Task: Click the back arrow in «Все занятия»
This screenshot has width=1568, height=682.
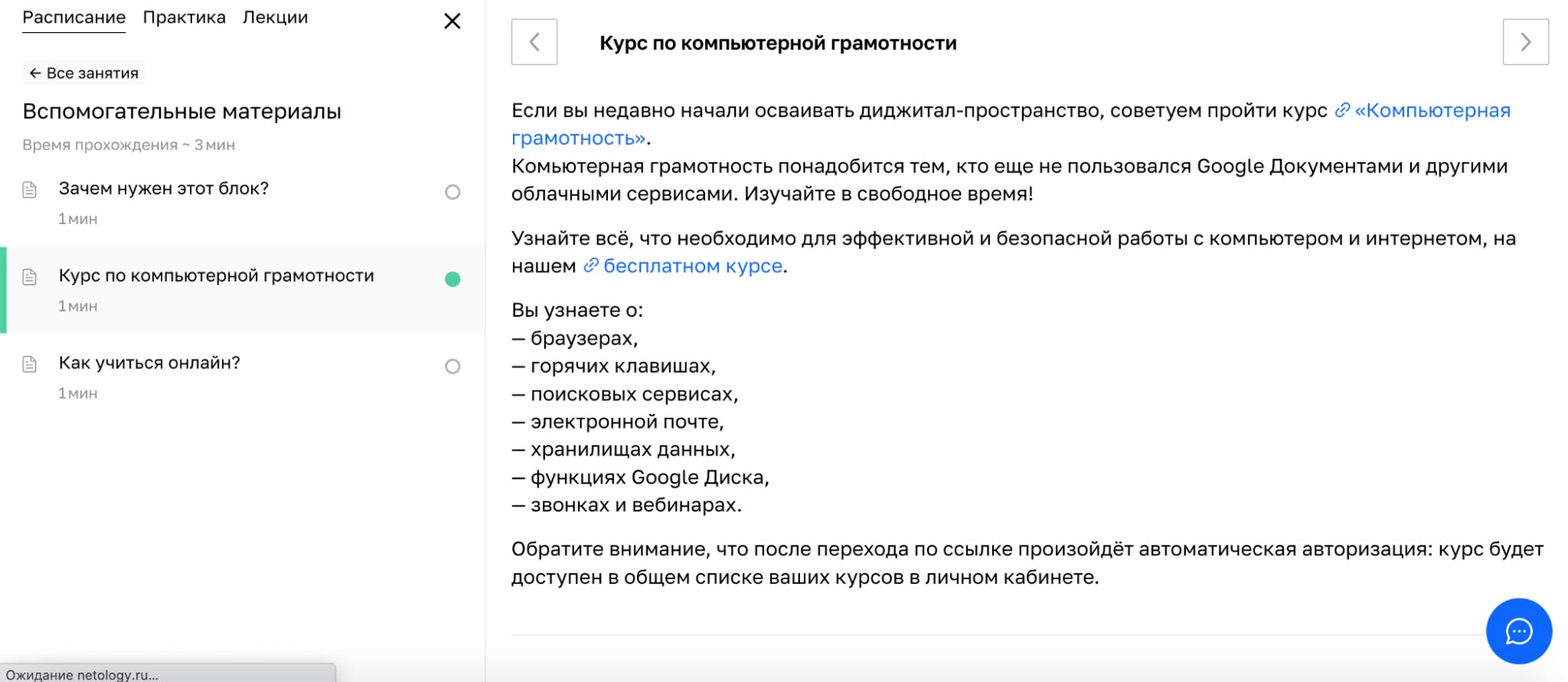Action: click(x=35, y=72)
